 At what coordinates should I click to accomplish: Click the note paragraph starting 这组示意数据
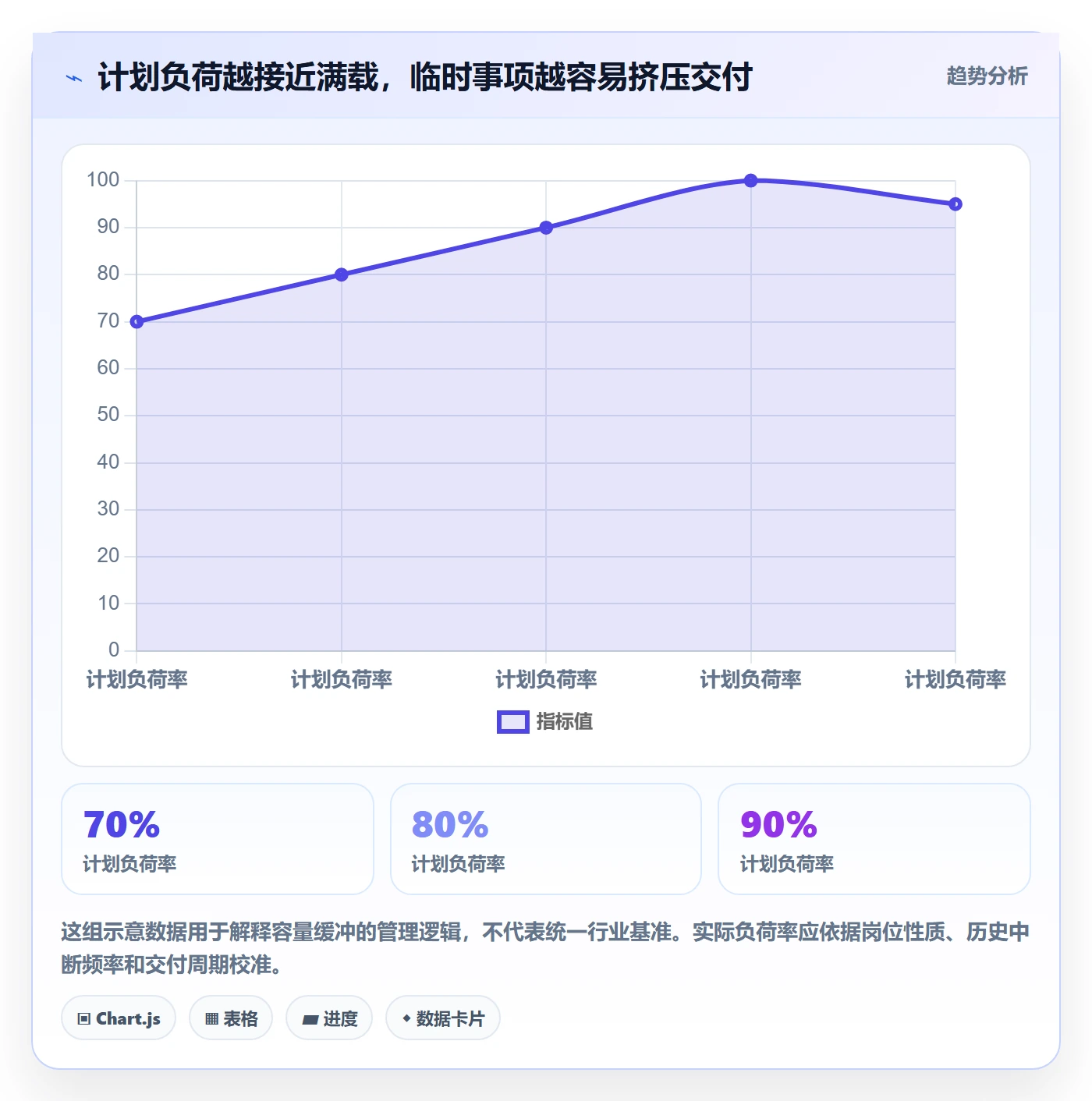[x=545, y=948]
